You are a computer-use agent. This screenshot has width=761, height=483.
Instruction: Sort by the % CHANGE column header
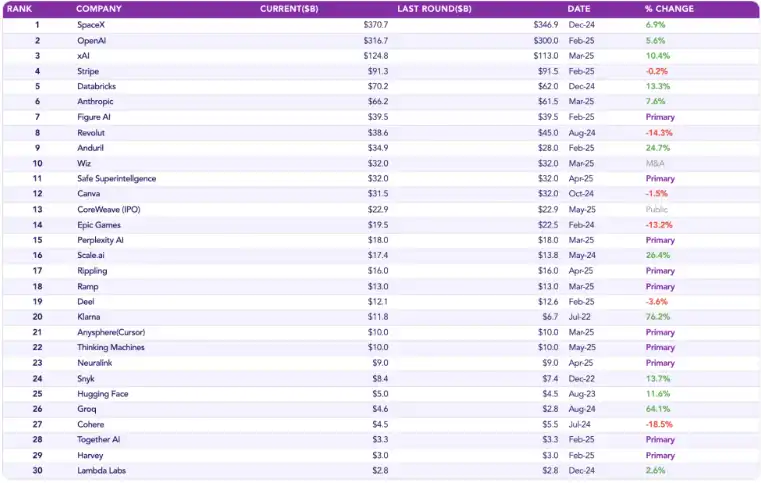[x=668, y=9]
